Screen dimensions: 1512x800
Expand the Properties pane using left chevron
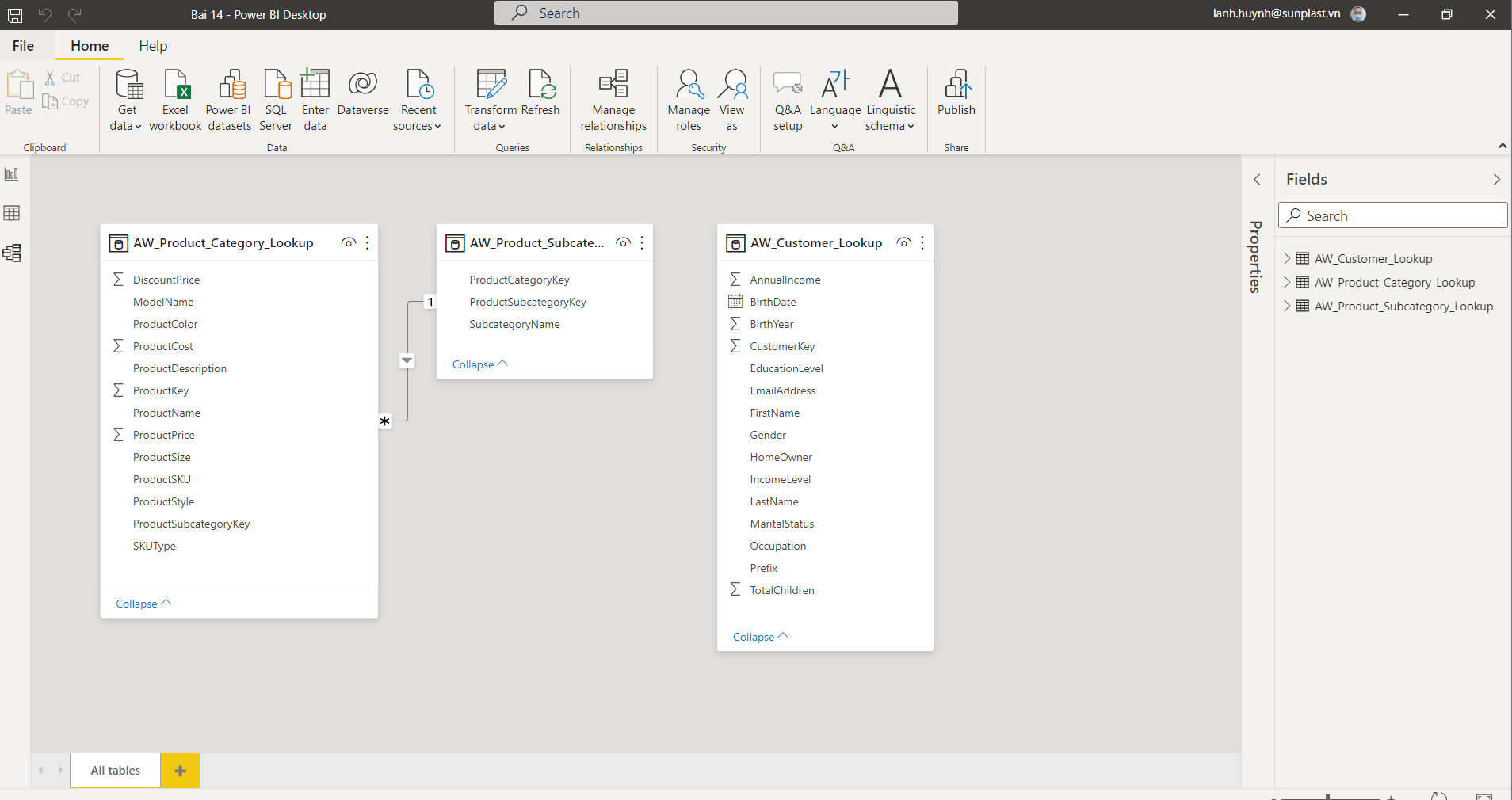tap(1257, 180)
